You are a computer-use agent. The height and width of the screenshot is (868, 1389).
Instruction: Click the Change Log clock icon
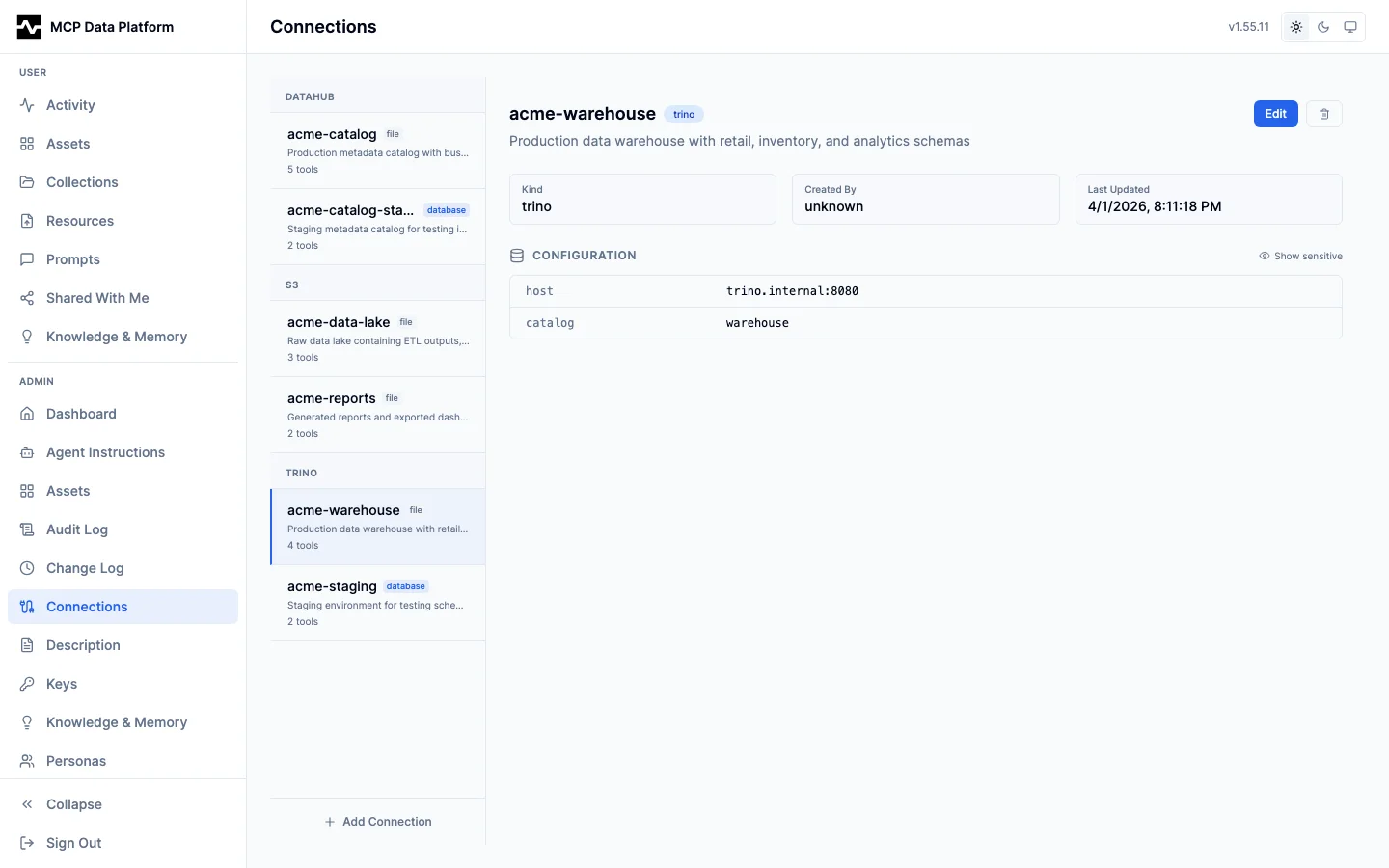click(x=27, y=568)
